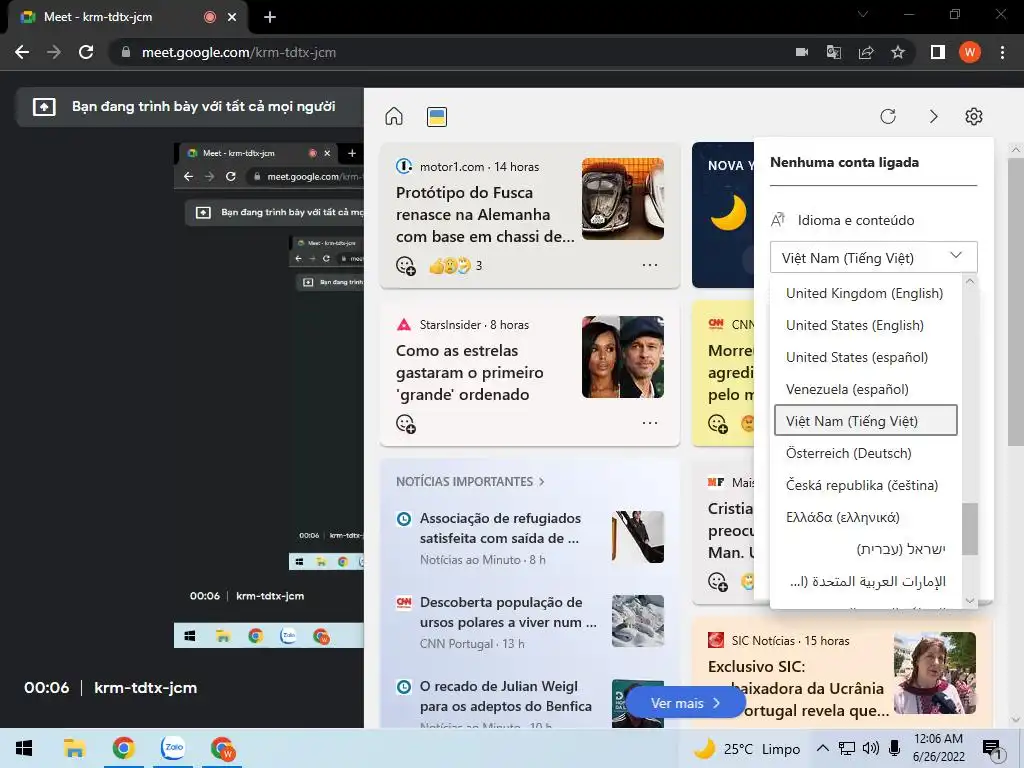
Task: Click the address bar URL
Action: 239,52
